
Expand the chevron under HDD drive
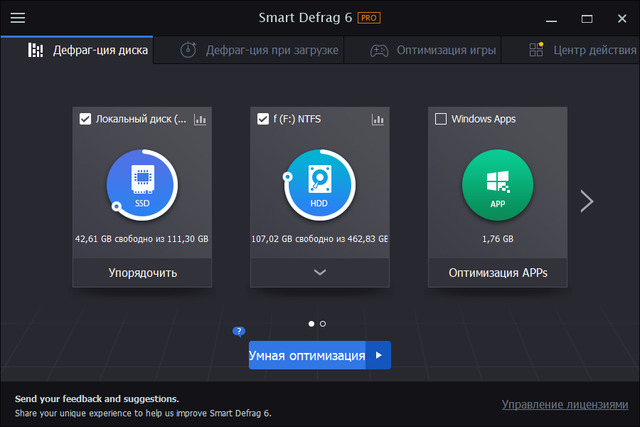pyautogui.click(x=319, y=272)
